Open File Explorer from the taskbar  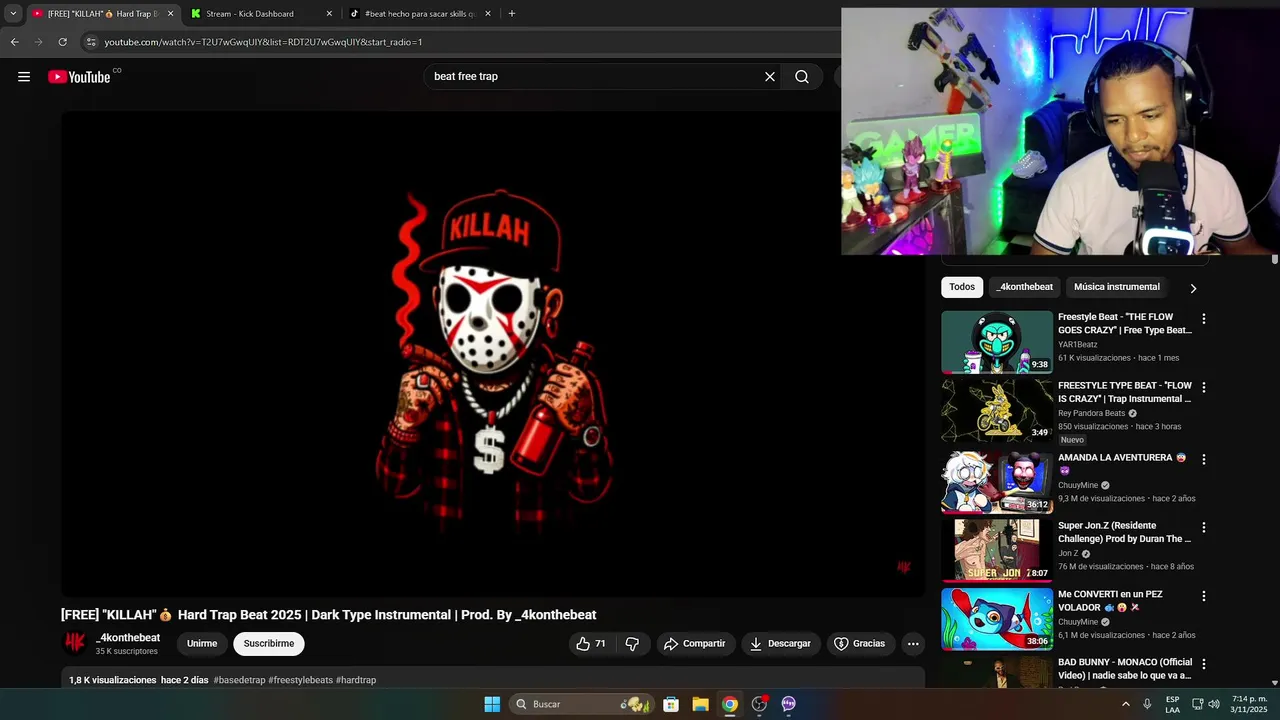(x=701, y=704)
